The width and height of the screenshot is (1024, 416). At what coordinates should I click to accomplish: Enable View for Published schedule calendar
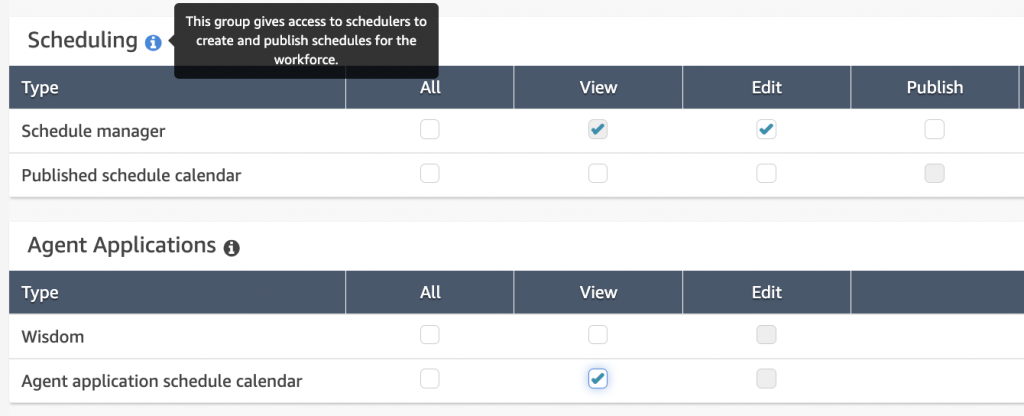click(x=598, y=173)
